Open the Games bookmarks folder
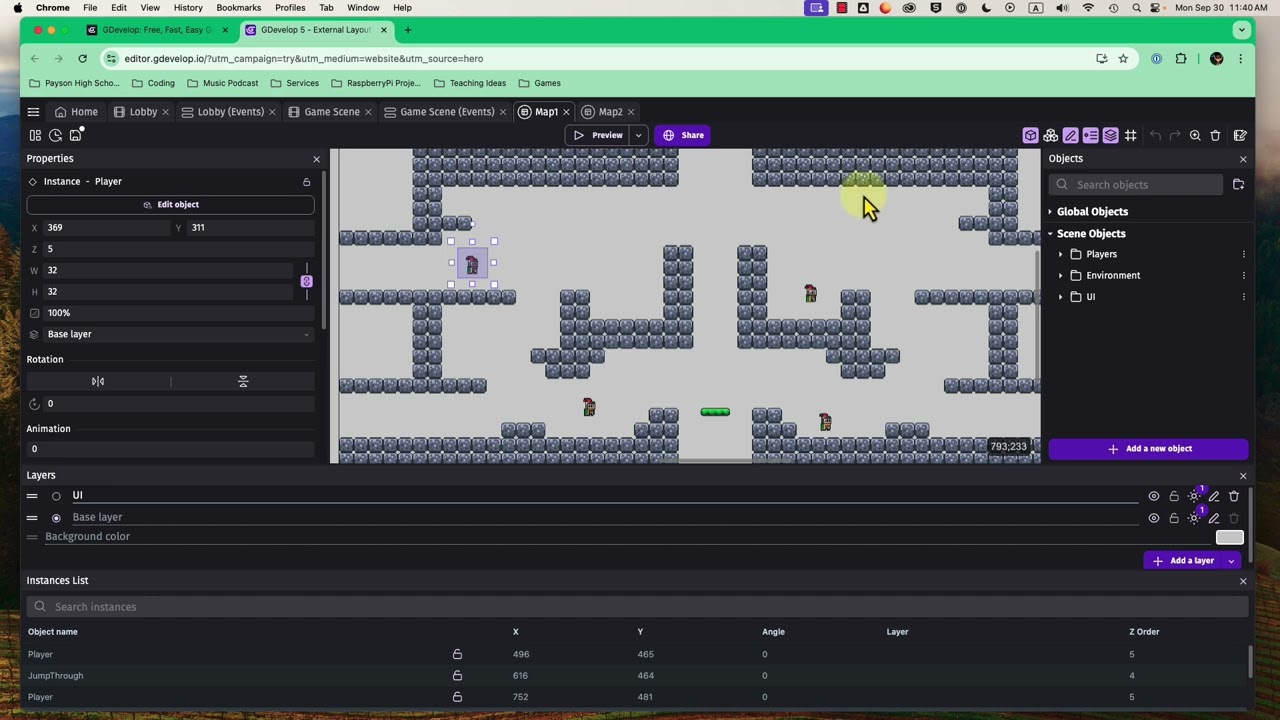Image resolution: width=1280 pixels, height=720 pixels. click(x=539, y=83)
